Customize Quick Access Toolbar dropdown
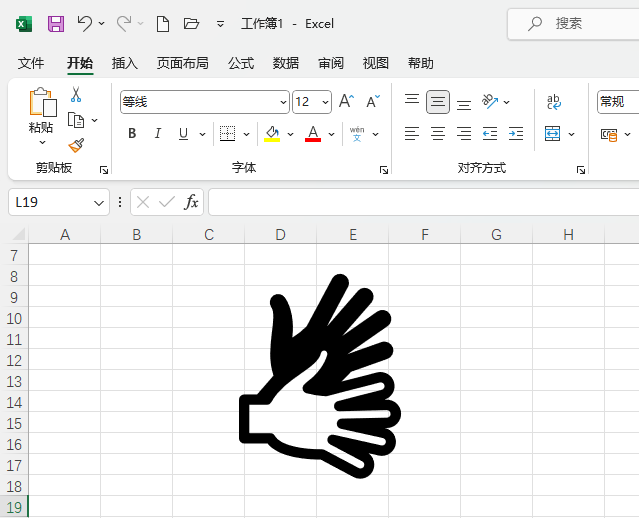639x518 pixels. [220, 24]
